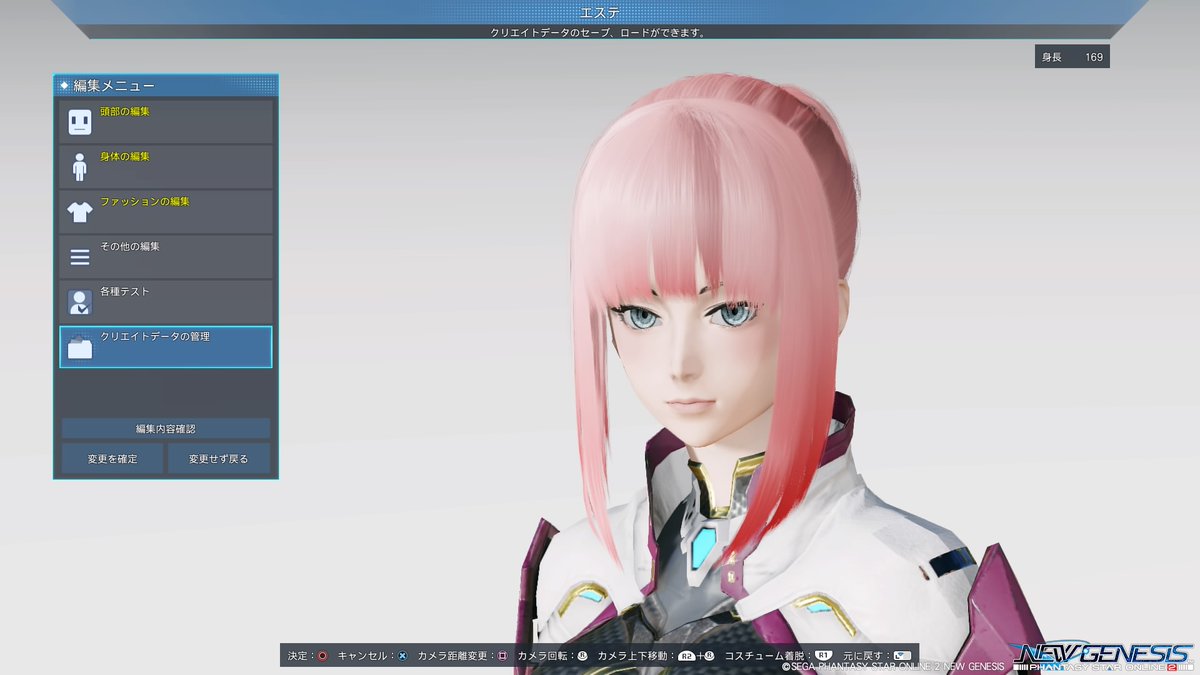Open その他の編集 menu entry
Viewport: 1200px width, 675px height.
[x=166, y=257]
